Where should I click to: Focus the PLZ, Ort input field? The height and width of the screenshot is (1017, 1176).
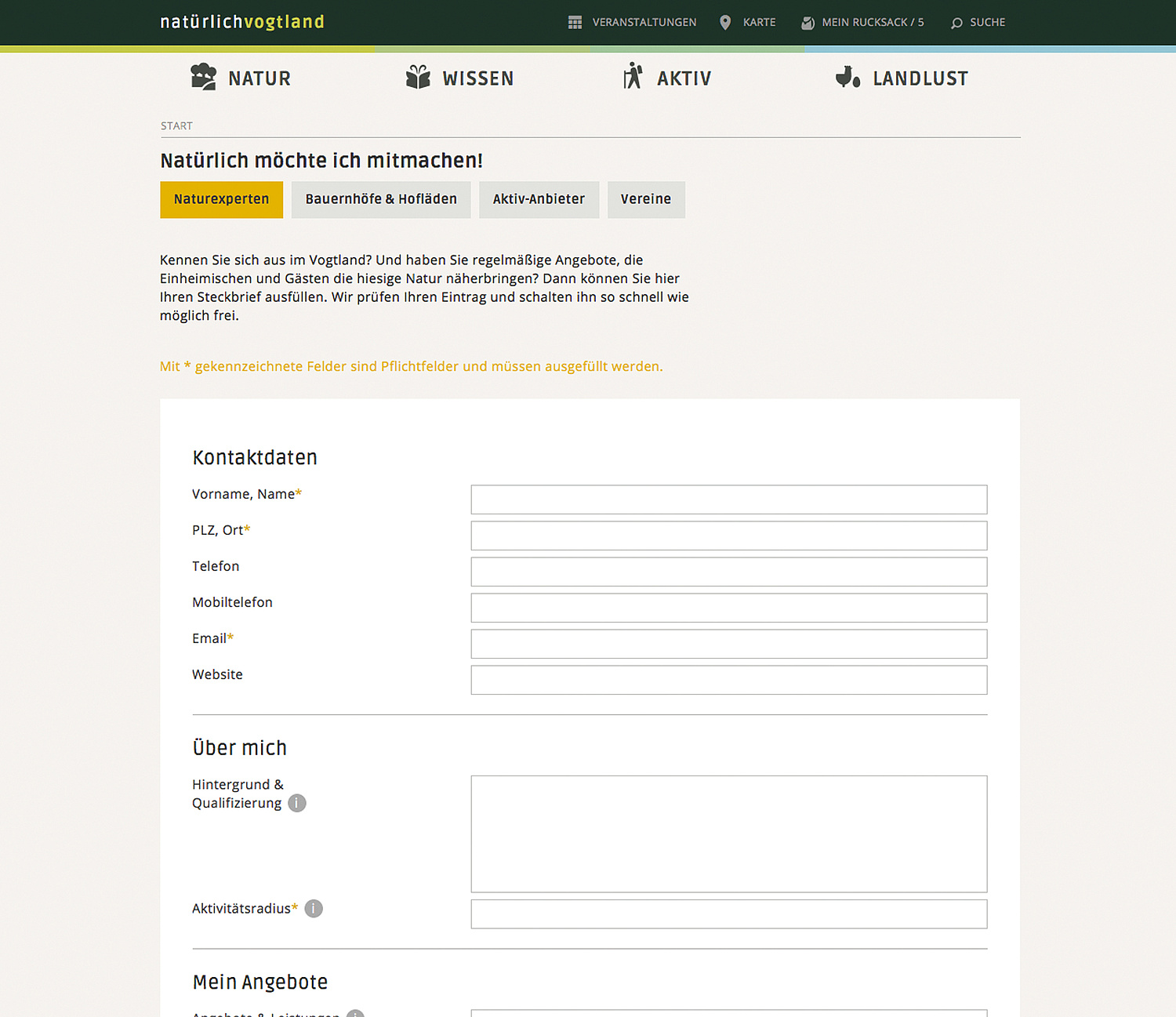tap(729, 536)
